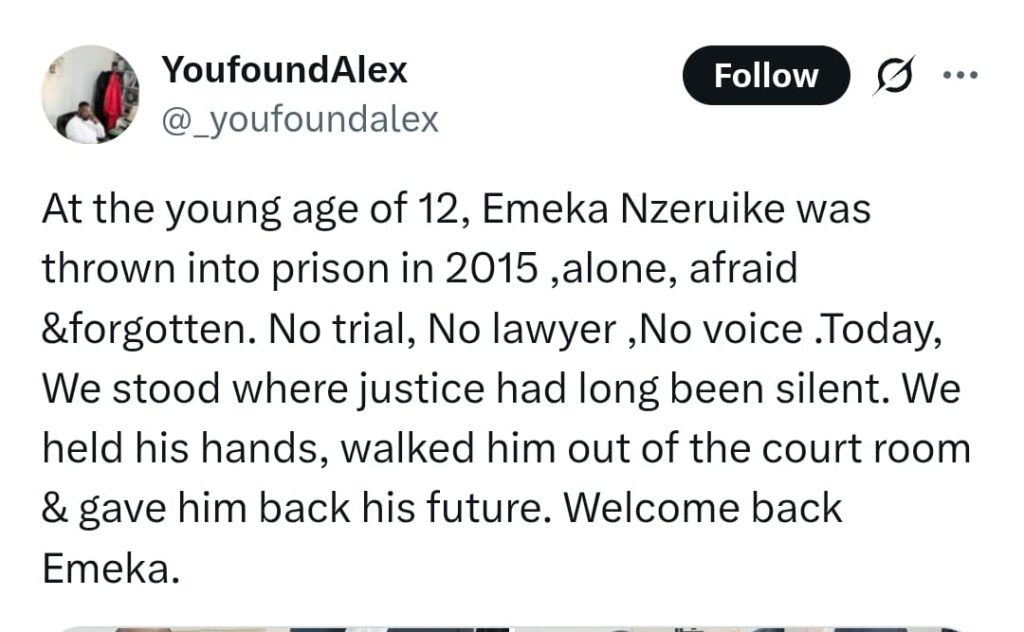
Task: Open the three-dot more options menu
Action: click(x=960, y=75)
